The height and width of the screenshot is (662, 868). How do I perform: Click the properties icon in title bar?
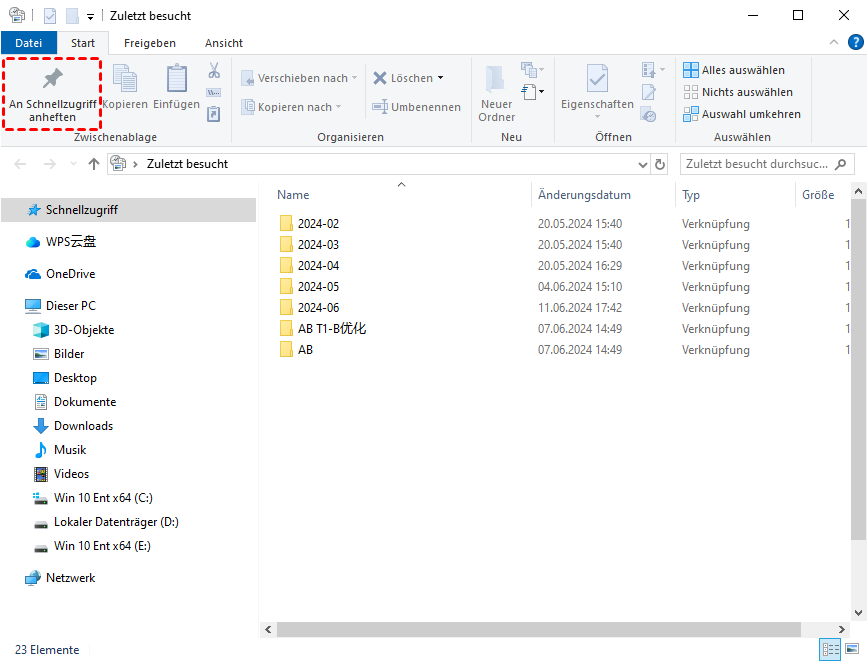[x=50, y=16]
